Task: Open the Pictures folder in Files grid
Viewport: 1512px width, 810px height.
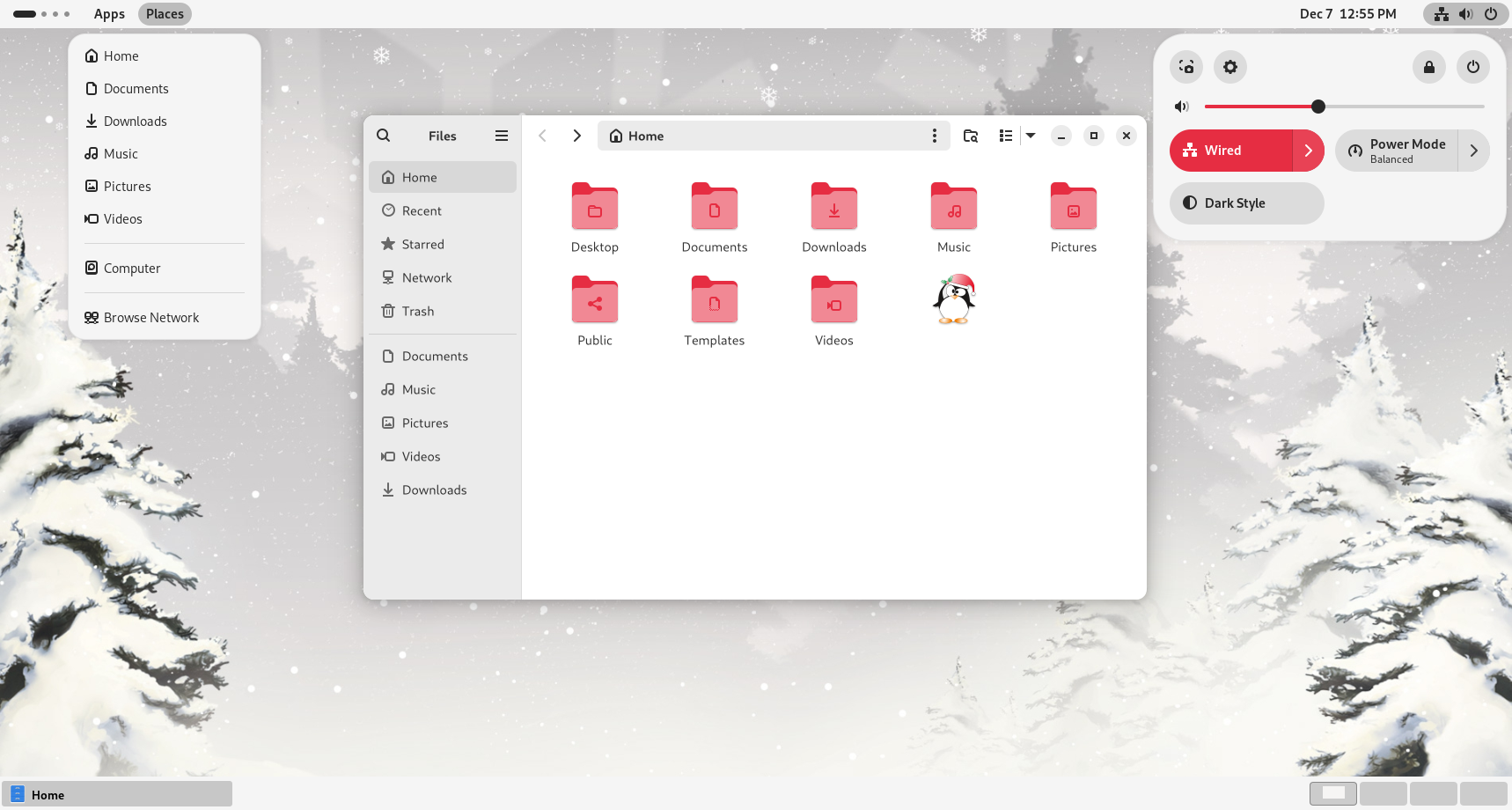Action: pyautogui.click(x=1074, y=207)
